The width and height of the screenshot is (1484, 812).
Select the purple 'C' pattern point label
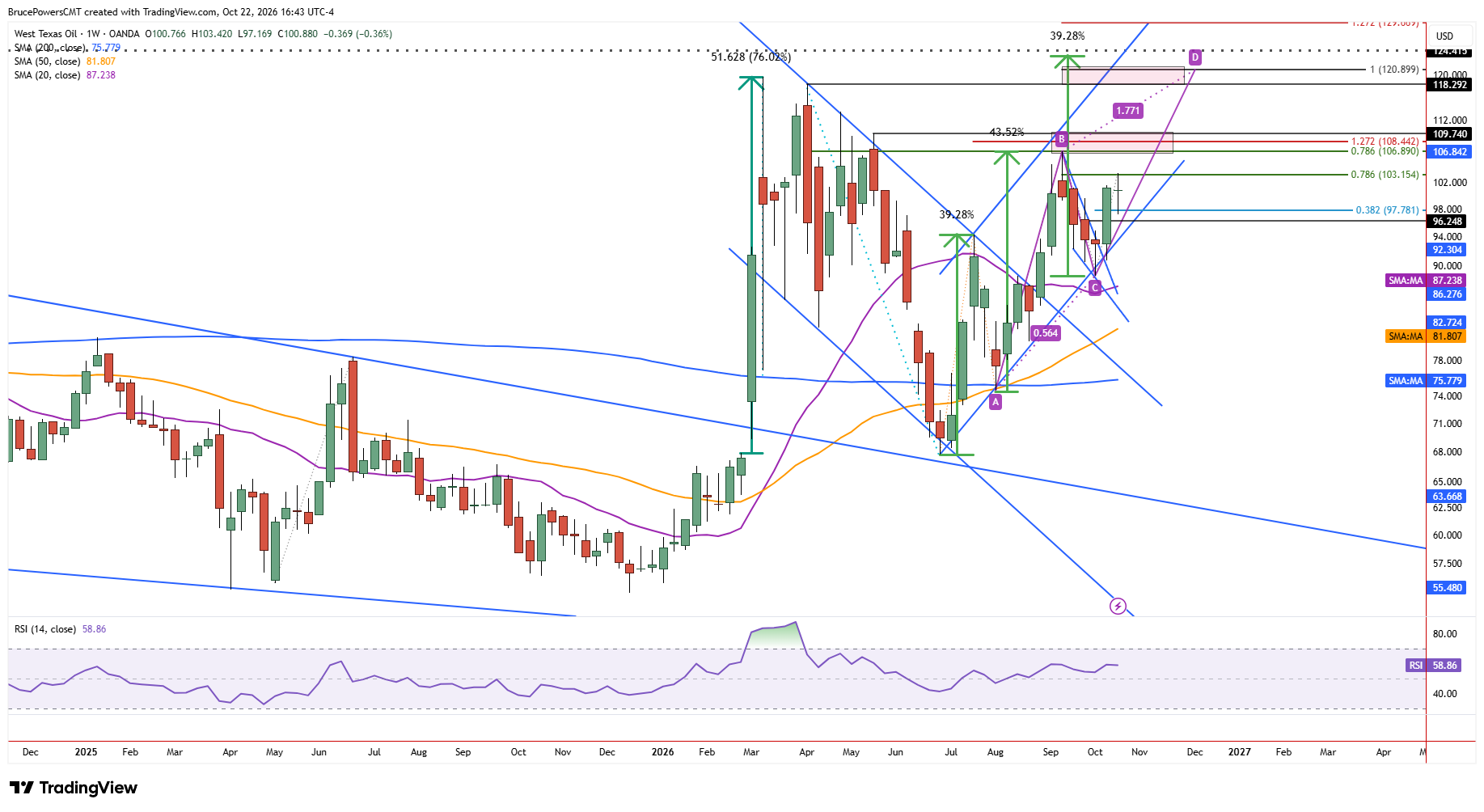click(1095, 288)
